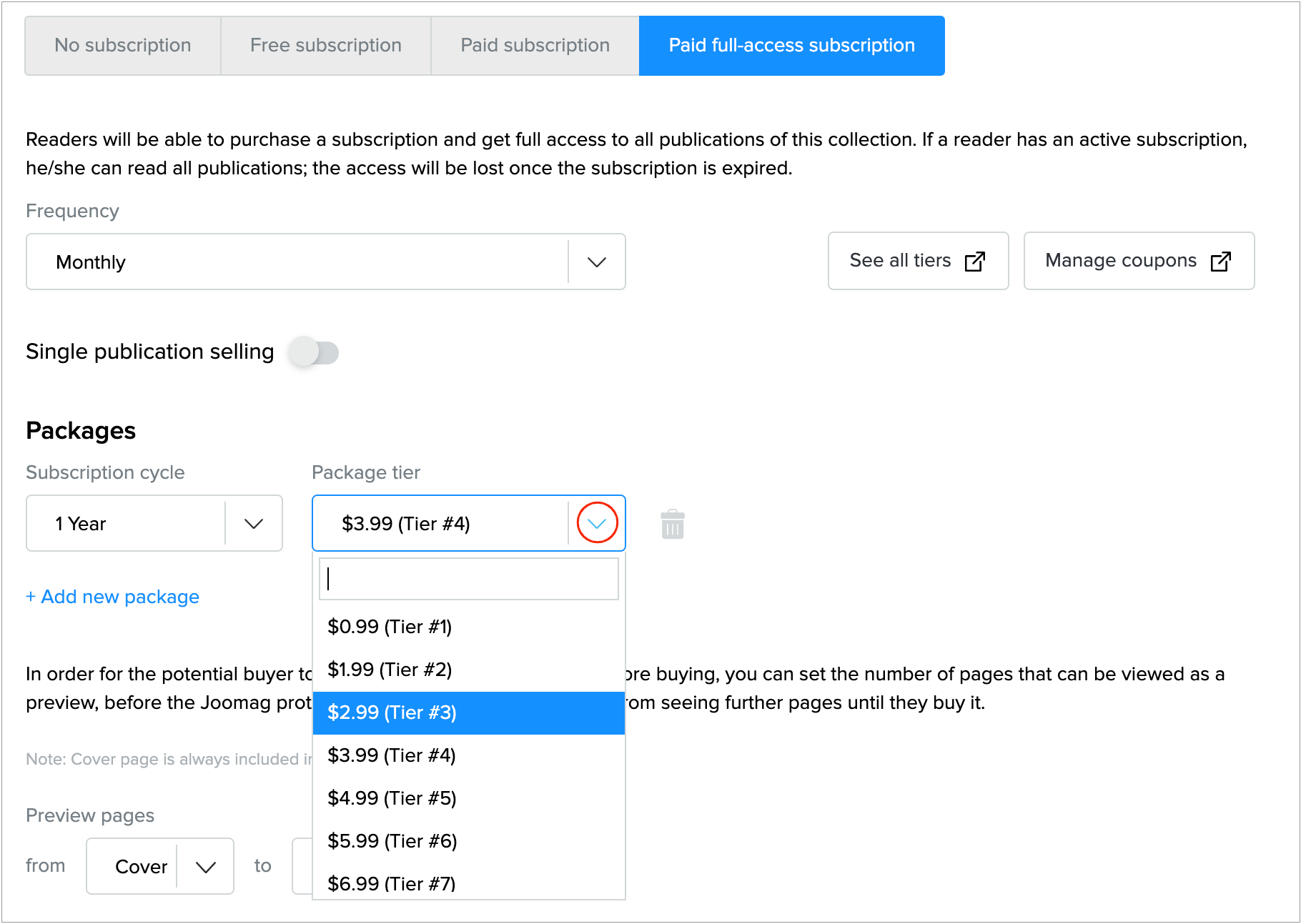
Task: Switch to Free subscription tab
Action: pos(325,46)
